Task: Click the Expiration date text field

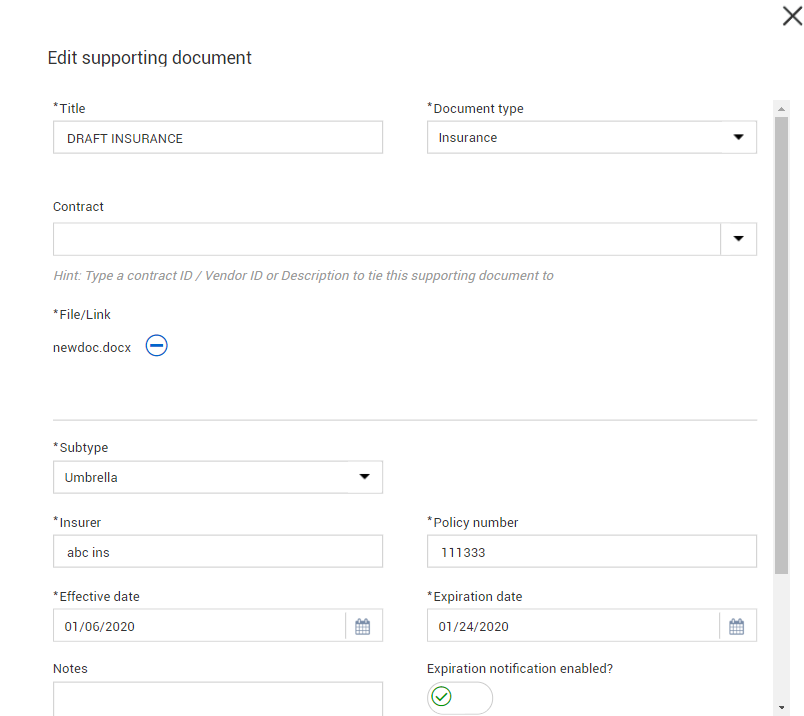Action: pos(574,627)
